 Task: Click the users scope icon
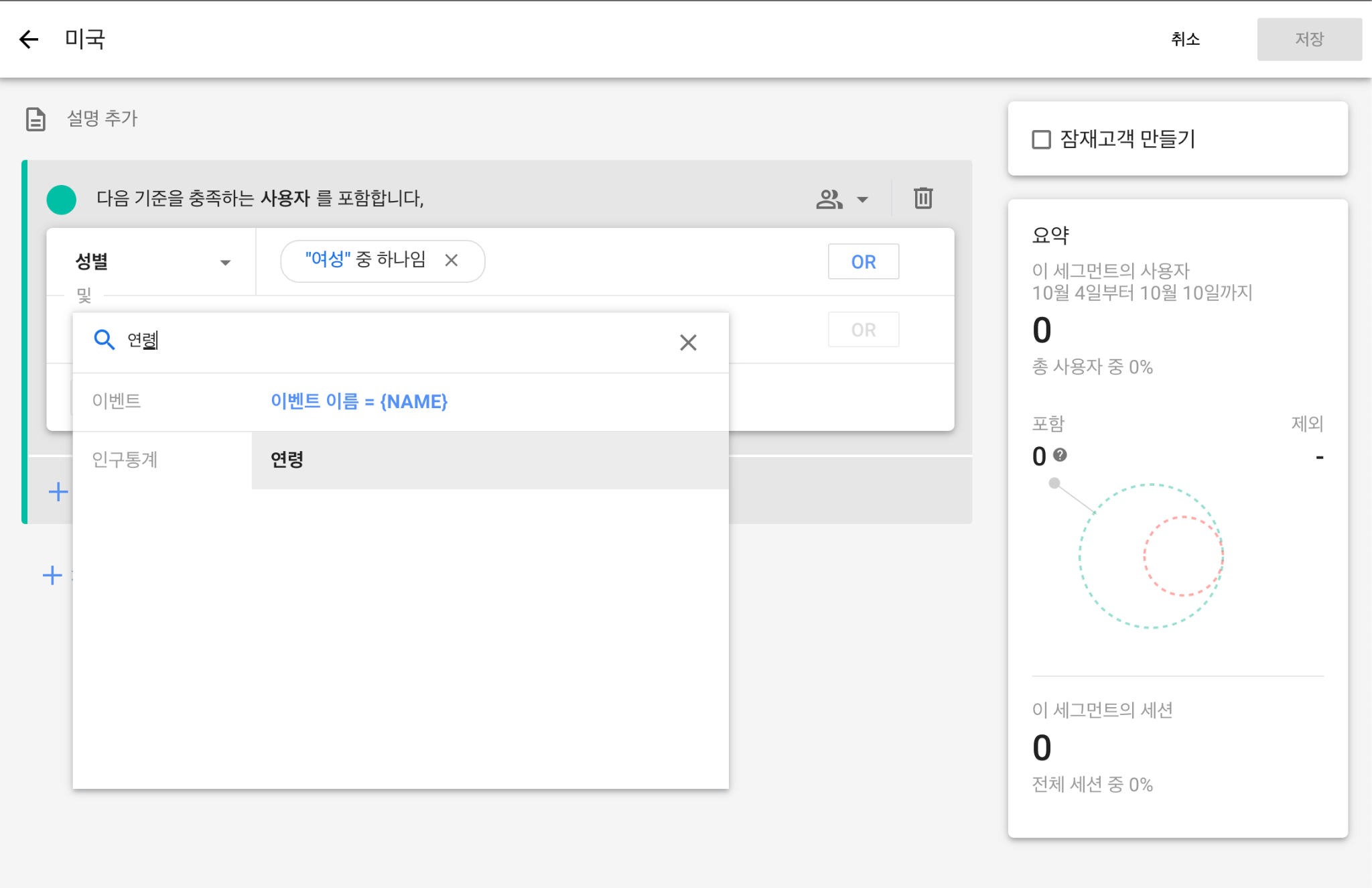pos(829,199)
